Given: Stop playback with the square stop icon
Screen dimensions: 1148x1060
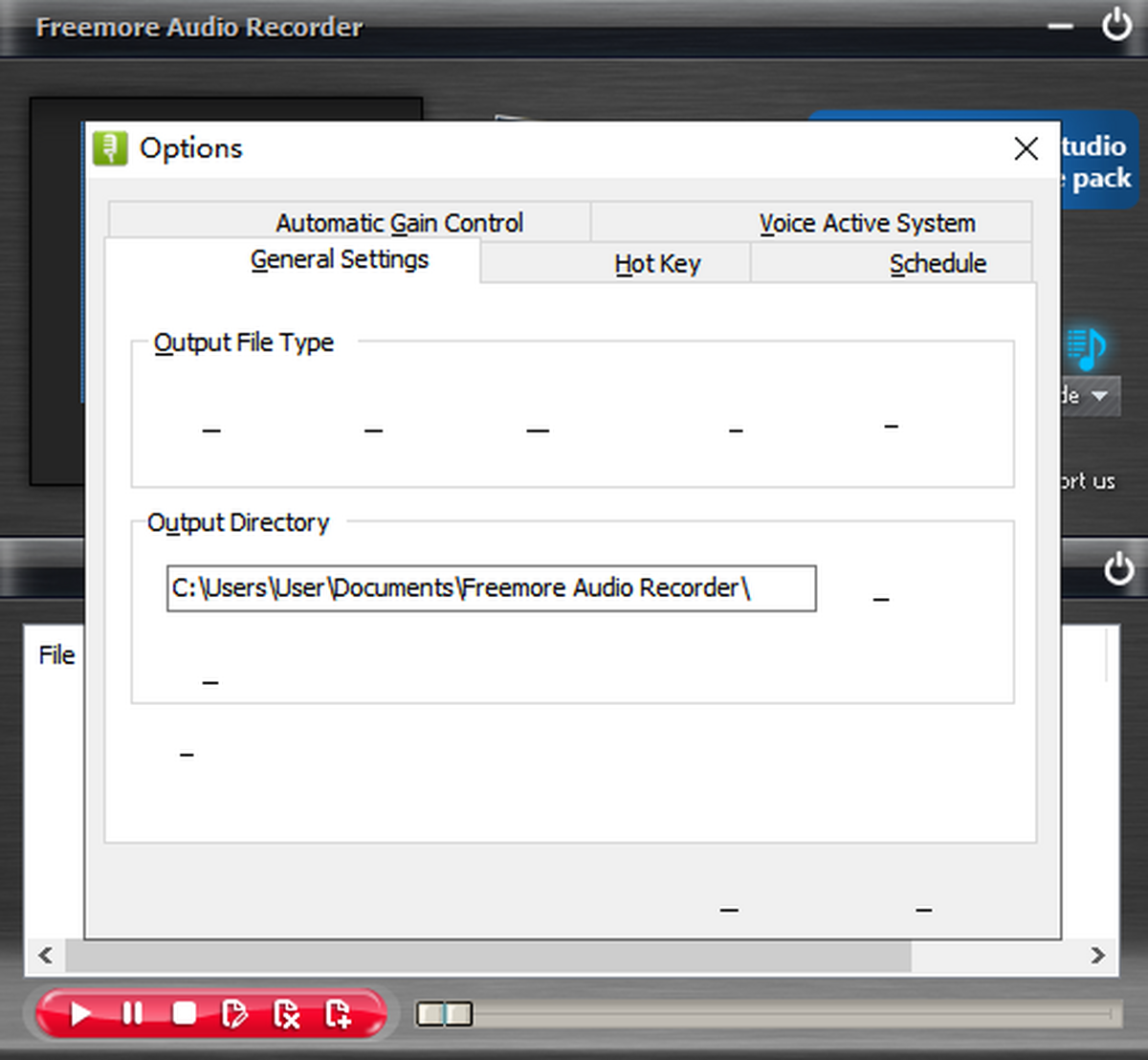Looking at the screenshot, I should [184, 1013].
